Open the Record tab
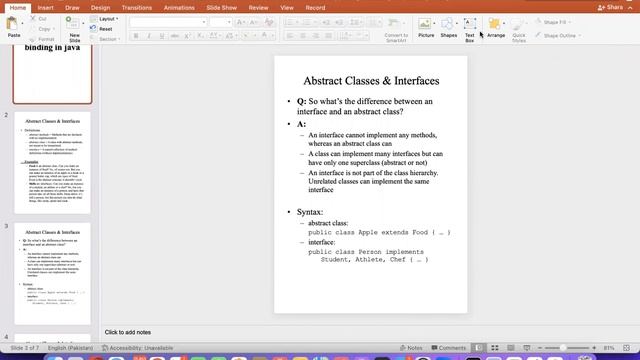This screenshot has width=640, height=360. point(316,8)
